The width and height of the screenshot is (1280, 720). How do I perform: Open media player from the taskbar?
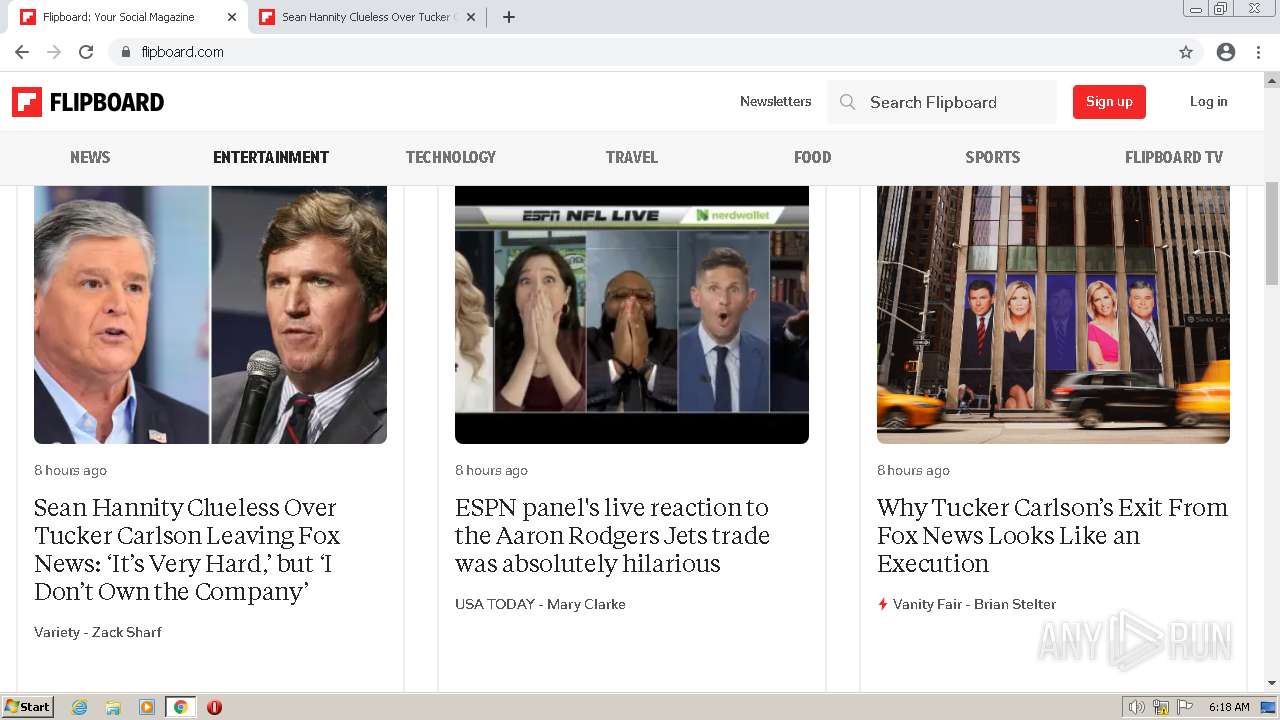[x=147, y=707]
